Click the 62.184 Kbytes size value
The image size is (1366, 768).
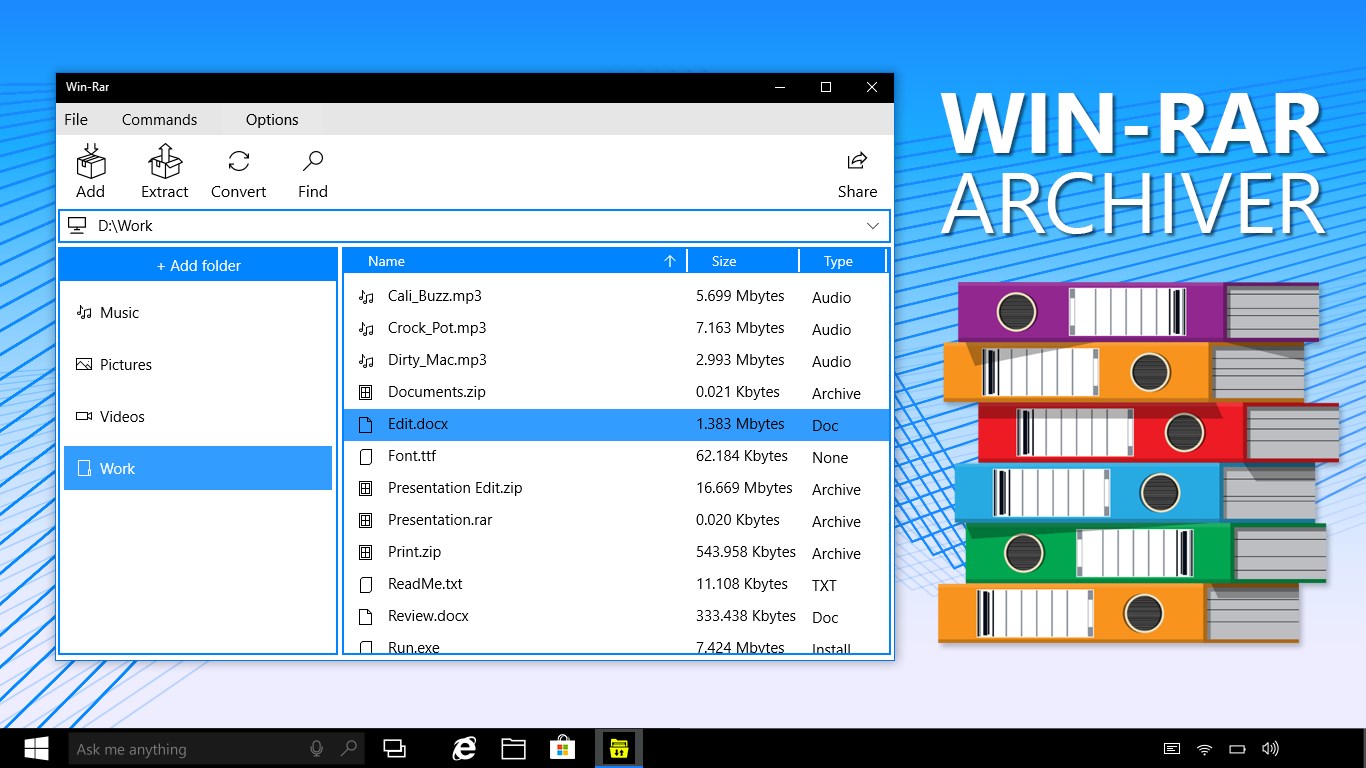click(742, 456)
